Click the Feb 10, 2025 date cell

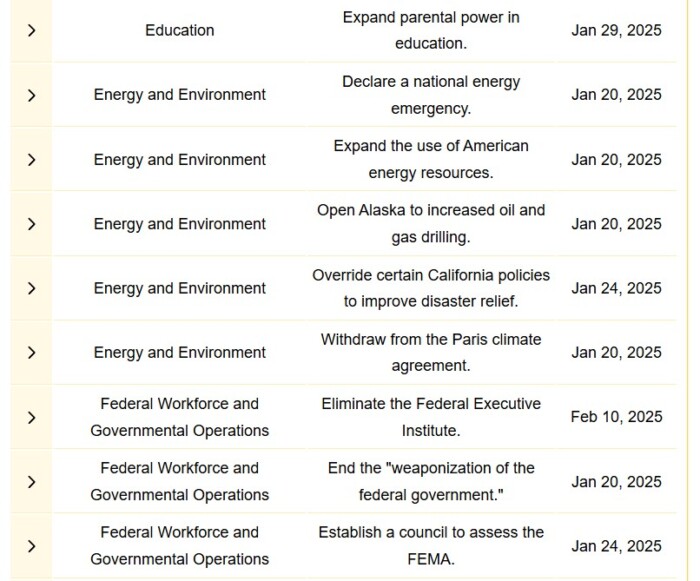point(617,417)
